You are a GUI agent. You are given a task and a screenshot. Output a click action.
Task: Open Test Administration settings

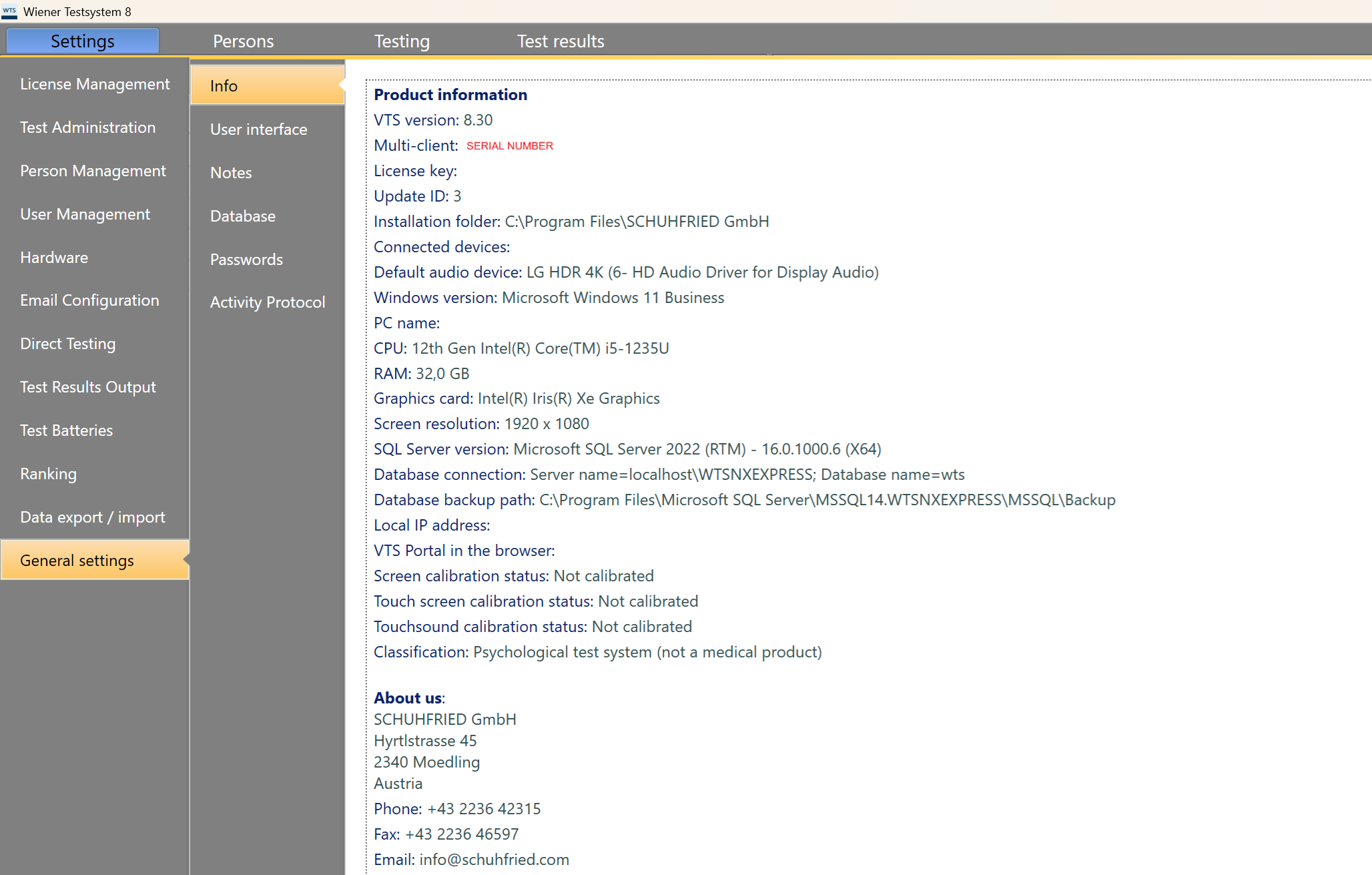point(87,127)
